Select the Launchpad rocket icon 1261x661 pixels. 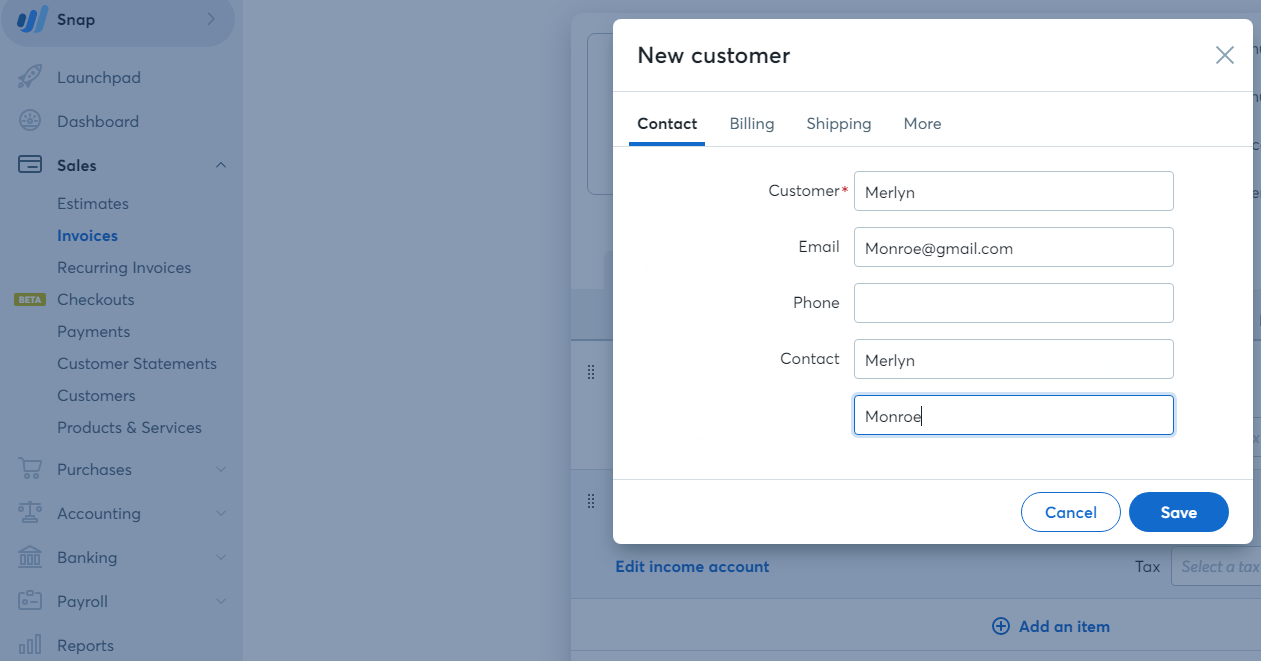pyautogui.click(x=28, y=77)
